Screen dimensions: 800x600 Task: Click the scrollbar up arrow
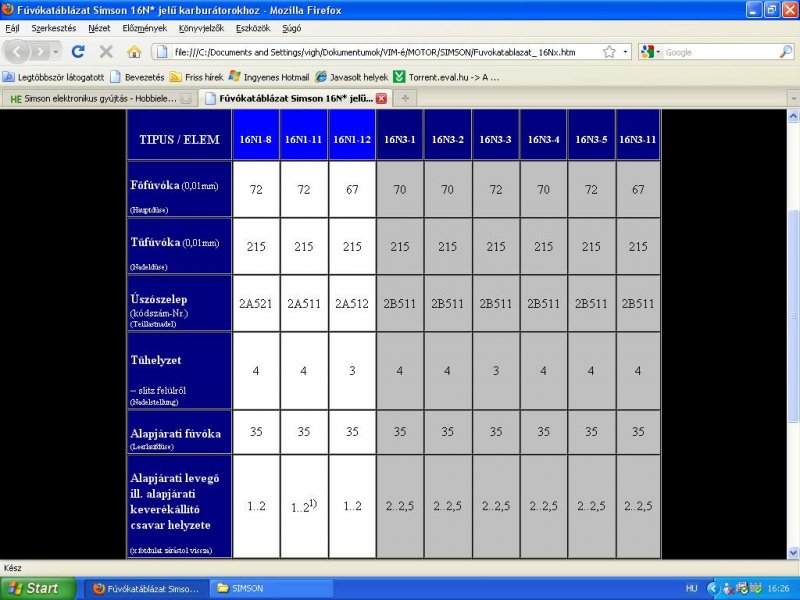[793, 116]
